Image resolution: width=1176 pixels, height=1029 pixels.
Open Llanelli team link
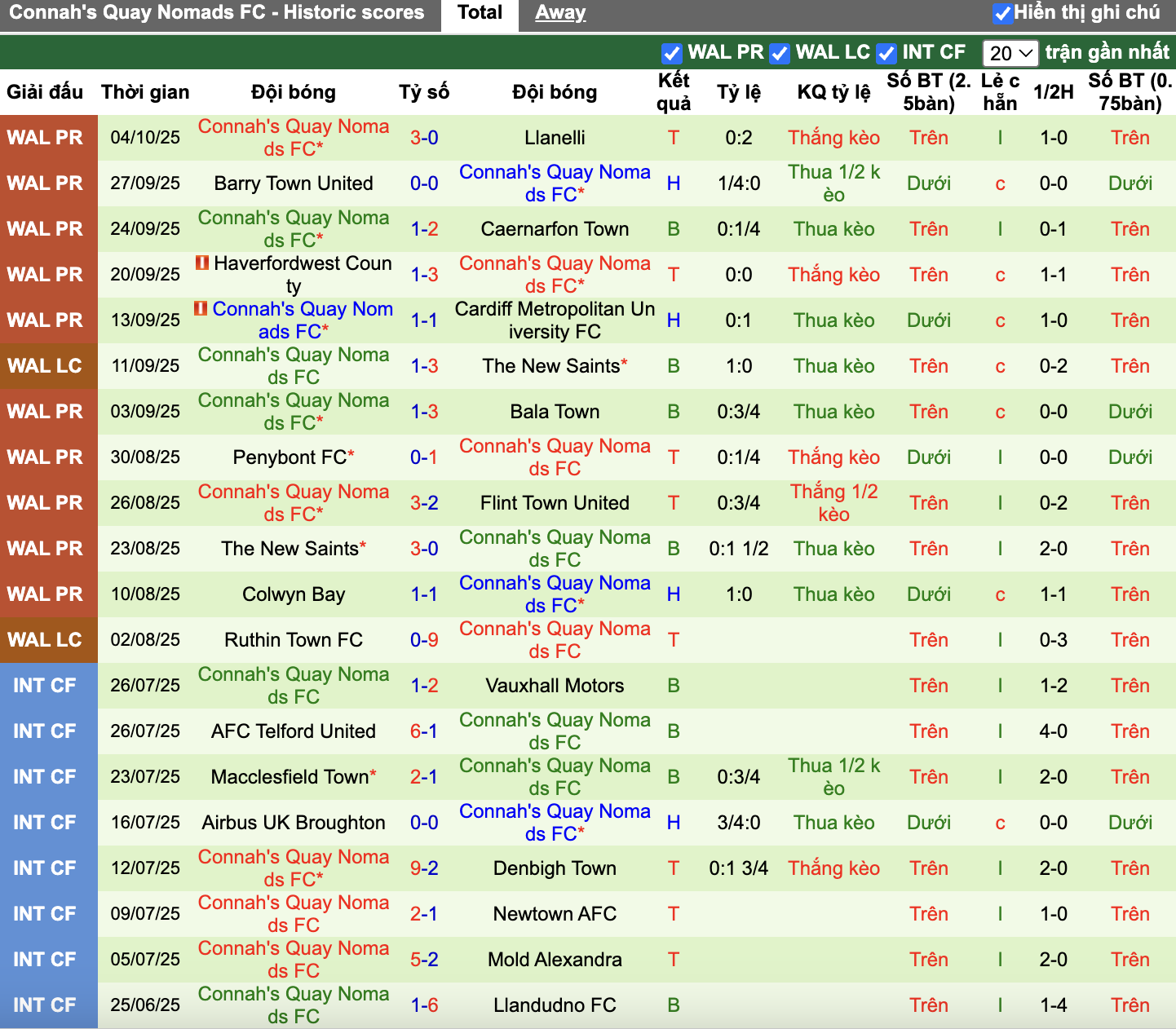[555, 138]
